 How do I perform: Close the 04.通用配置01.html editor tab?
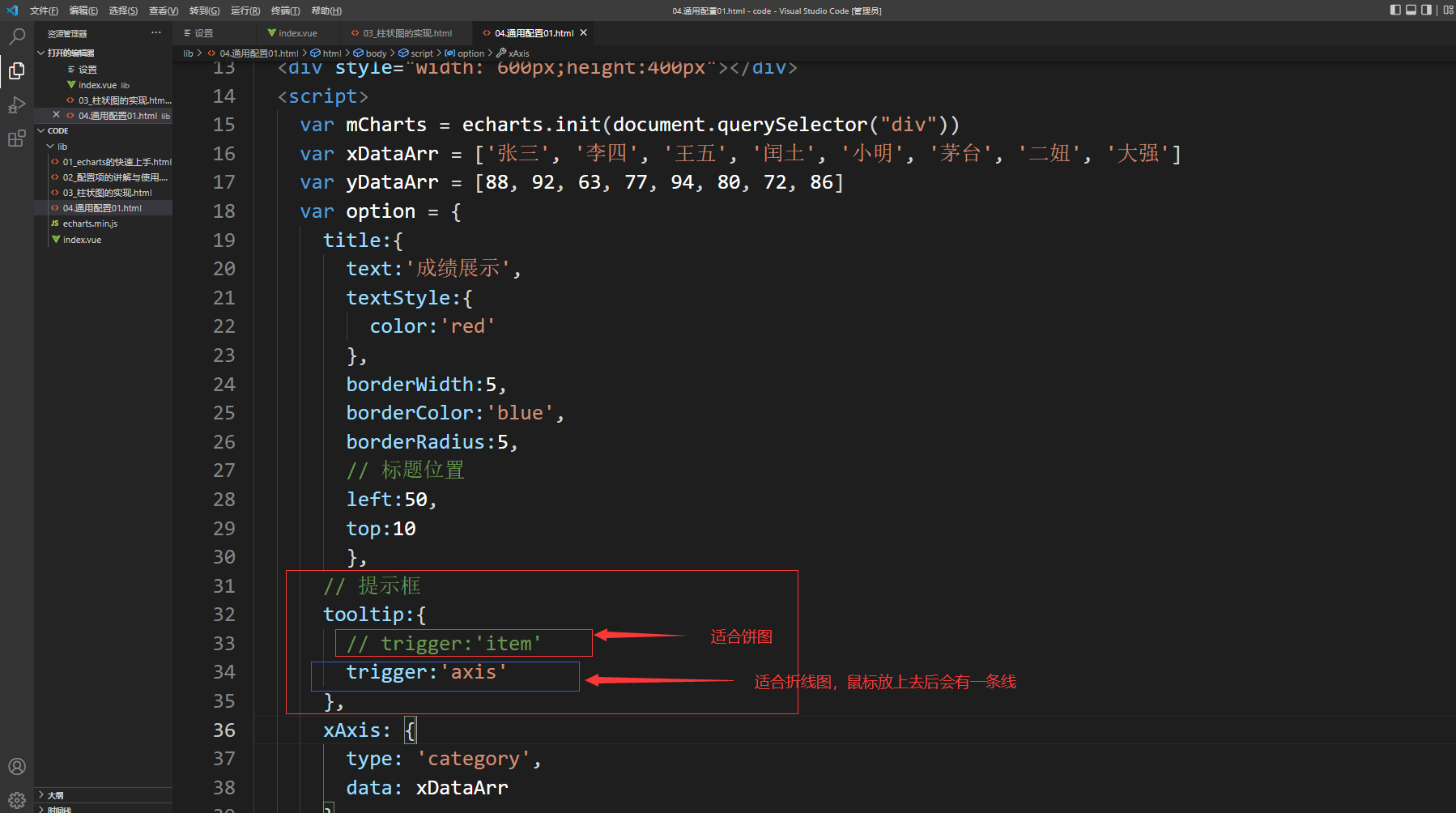583,32
